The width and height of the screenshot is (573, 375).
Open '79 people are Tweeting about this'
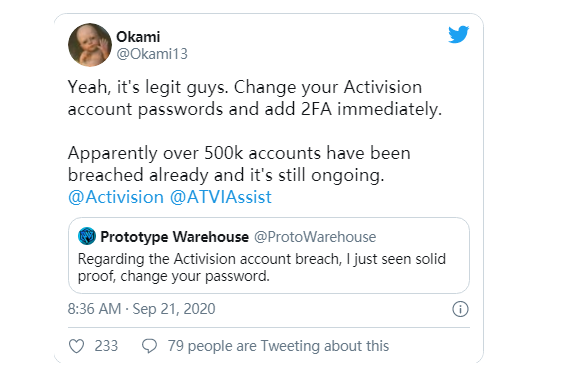tap(278, 346)
